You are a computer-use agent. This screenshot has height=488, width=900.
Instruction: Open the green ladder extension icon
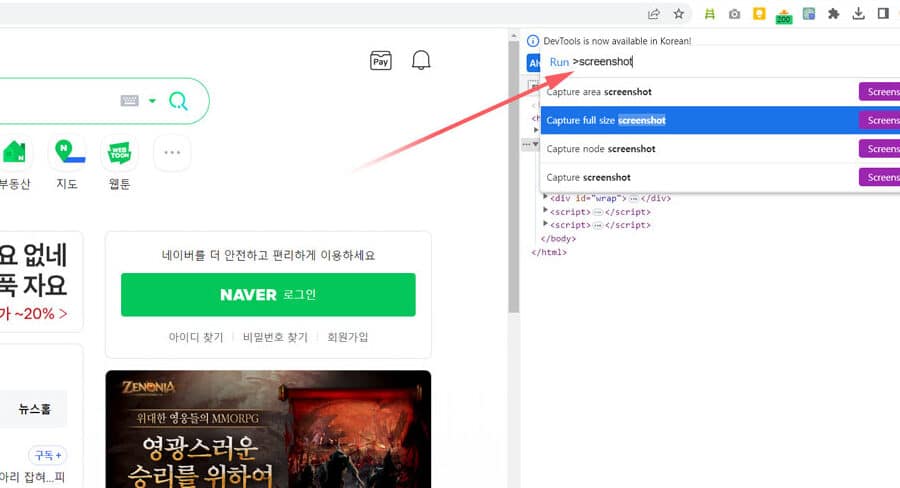(709, 14)
